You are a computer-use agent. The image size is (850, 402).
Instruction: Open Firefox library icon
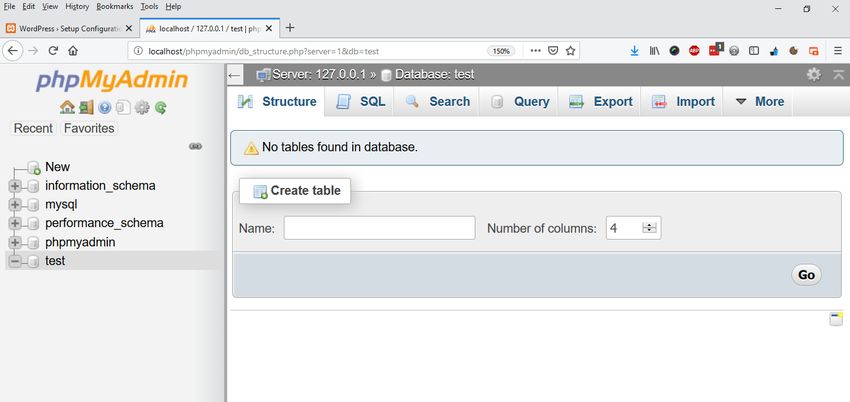click(654, 51)
